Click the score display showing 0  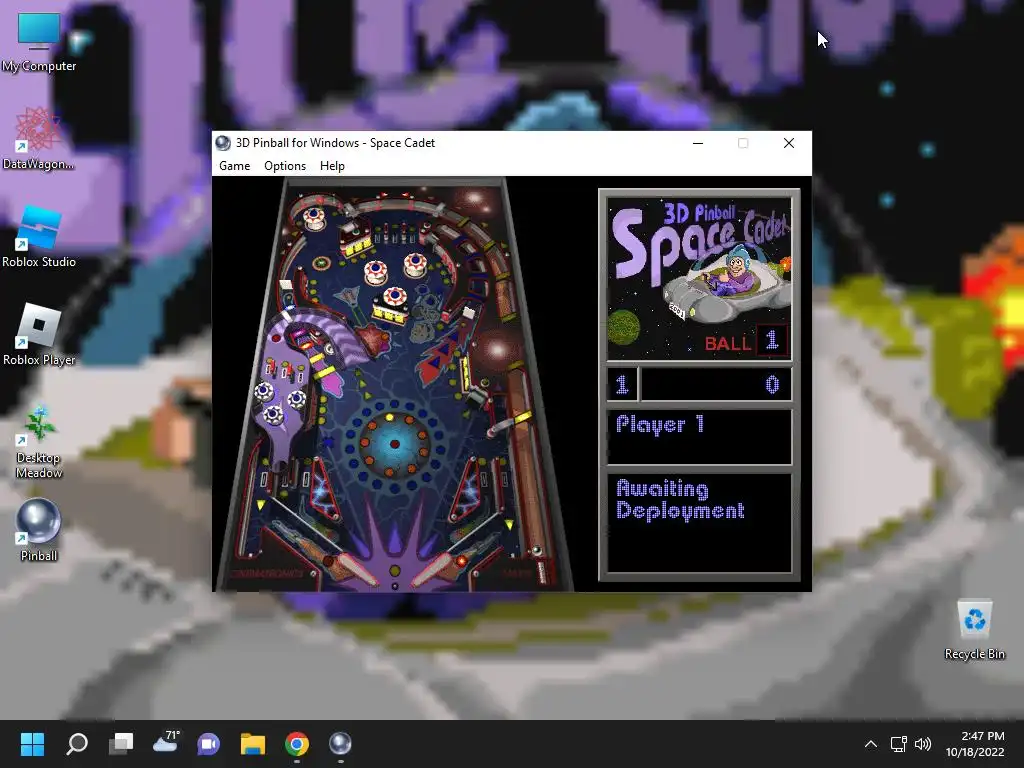pos(716,385)
